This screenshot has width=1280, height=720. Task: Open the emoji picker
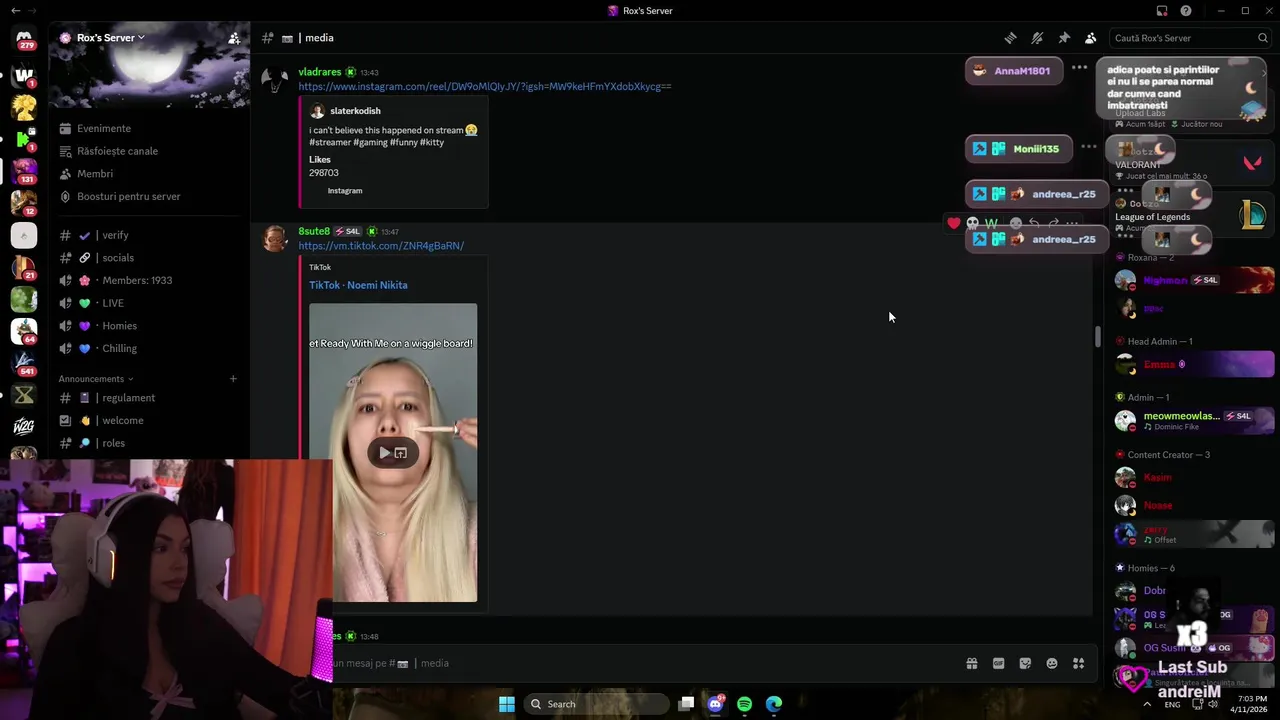1052,663
